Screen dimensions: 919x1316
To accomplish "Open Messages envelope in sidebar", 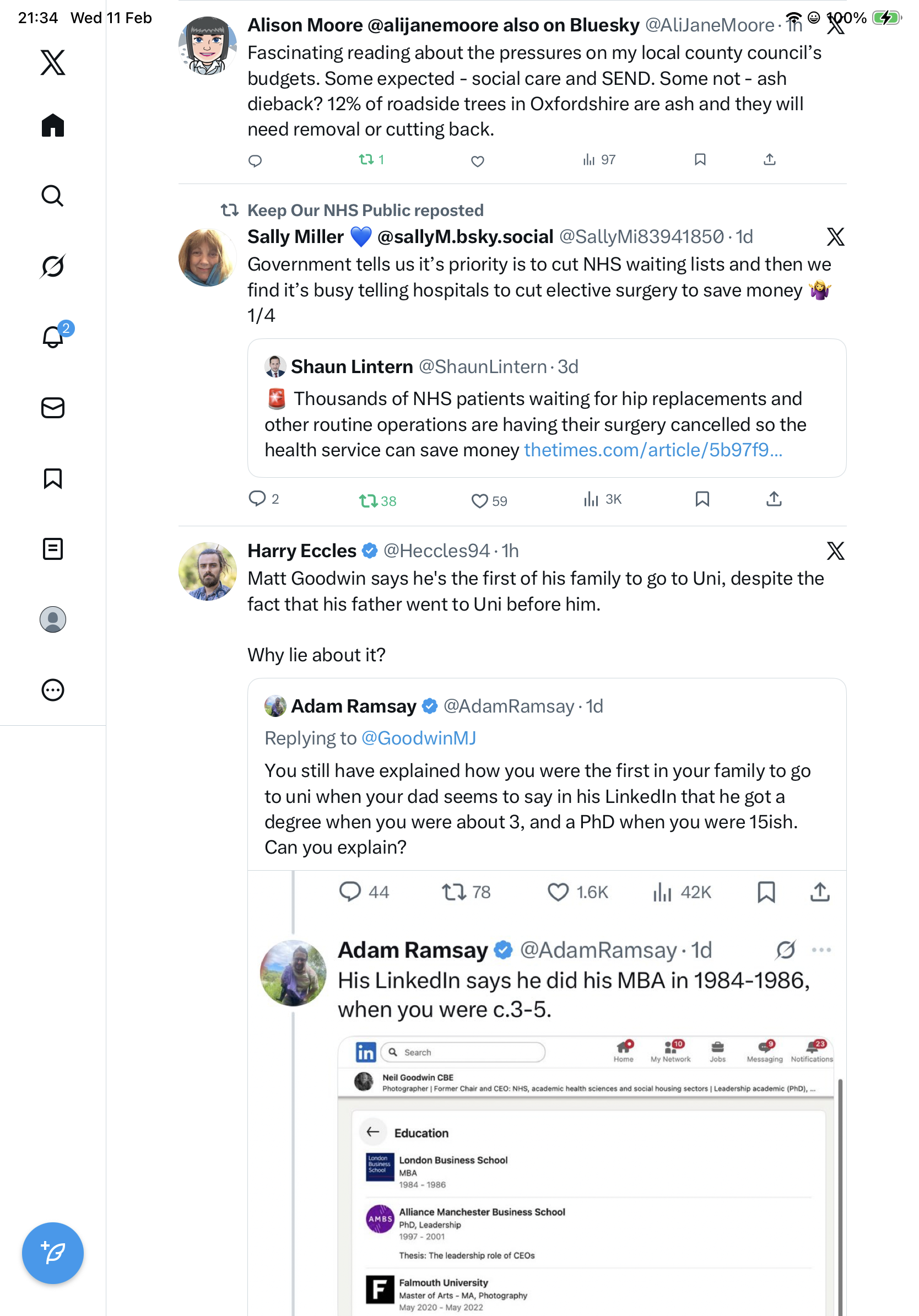I will pyautogui.click(x=53, y=407).
